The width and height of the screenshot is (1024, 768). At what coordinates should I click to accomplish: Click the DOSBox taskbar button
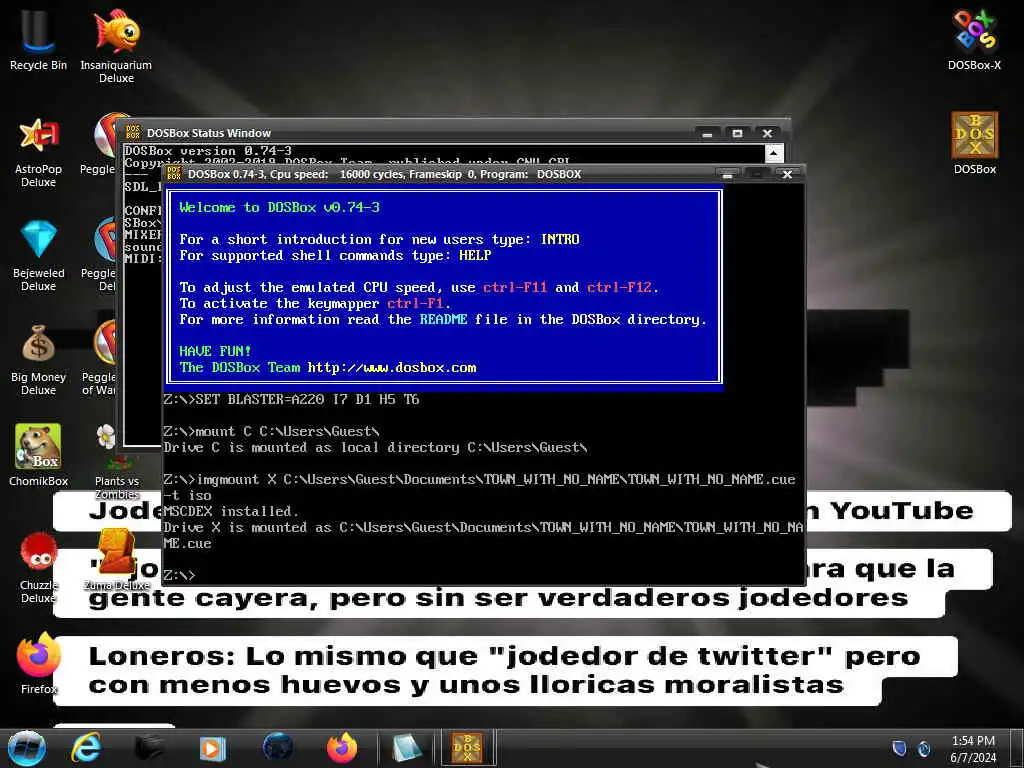[x=468, y=748]
